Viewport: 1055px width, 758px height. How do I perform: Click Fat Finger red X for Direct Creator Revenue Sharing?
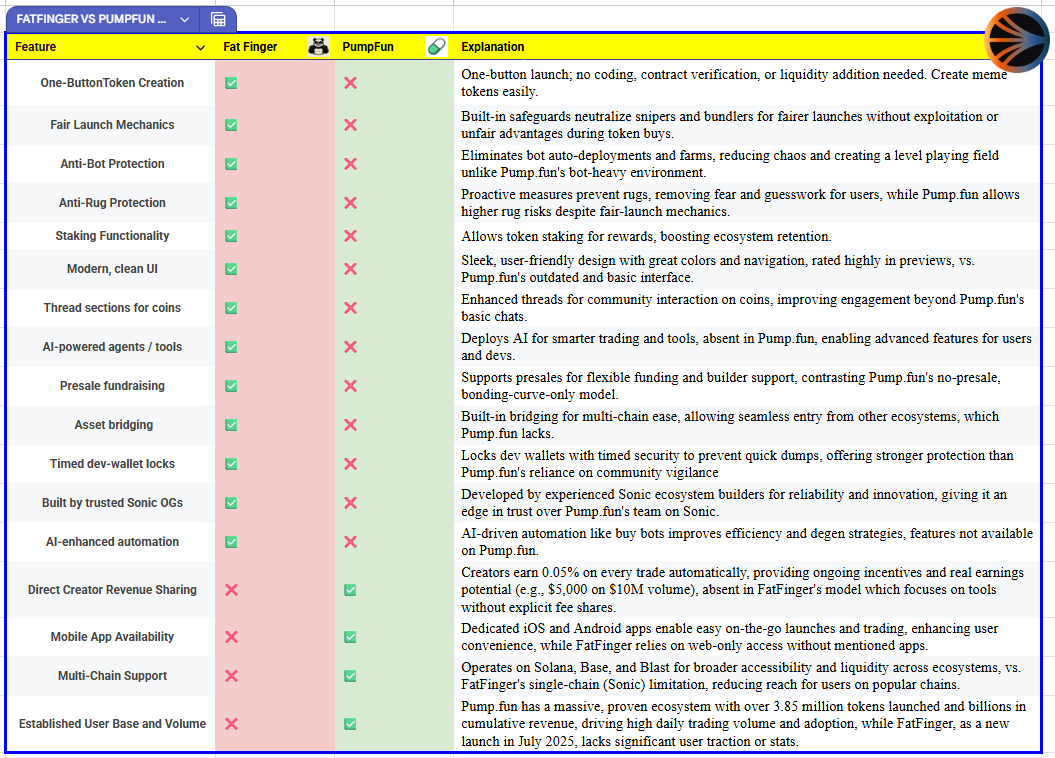pos(231,590)
